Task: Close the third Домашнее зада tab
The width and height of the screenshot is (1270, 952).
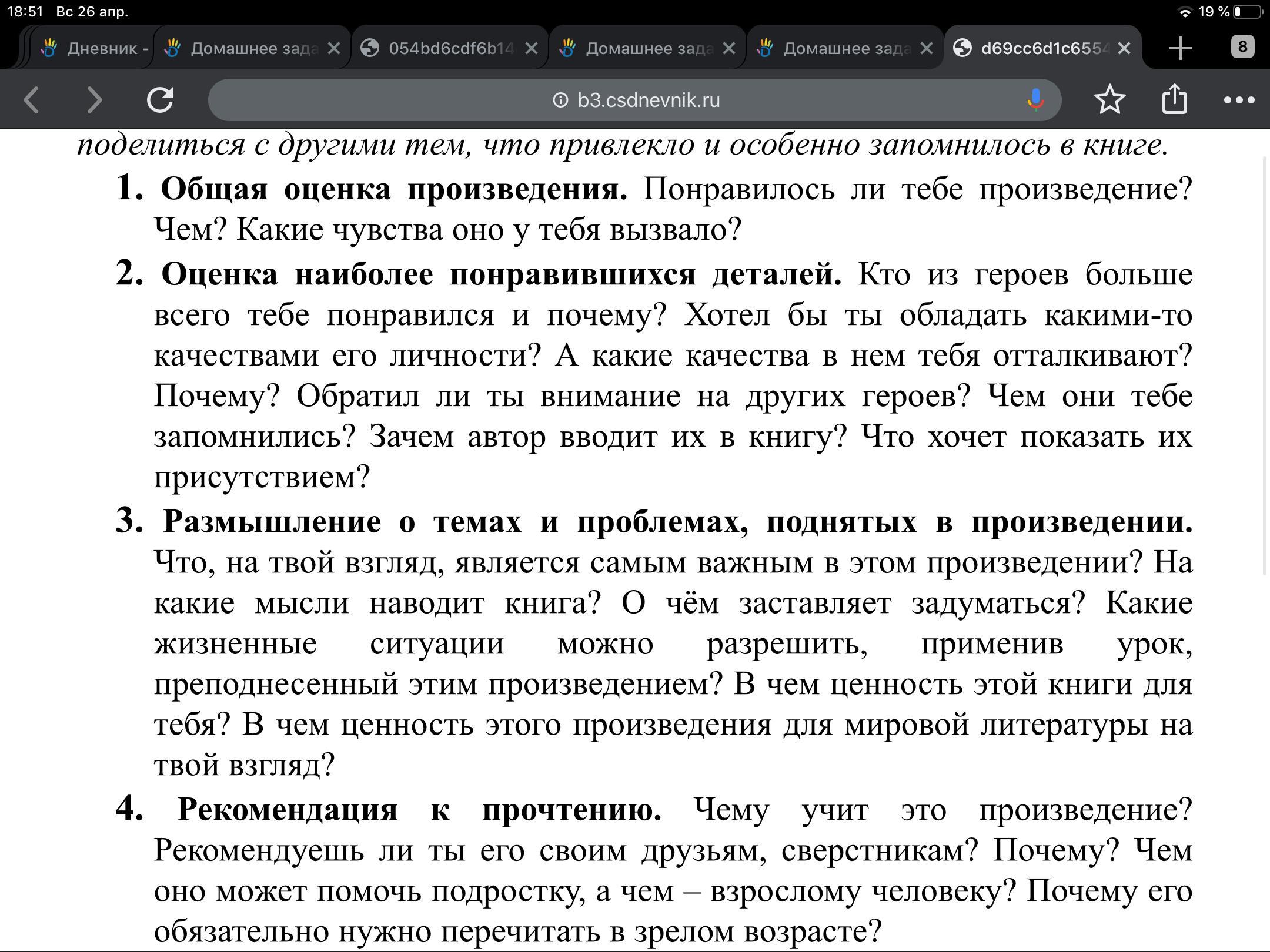Action: coord(926,48)
